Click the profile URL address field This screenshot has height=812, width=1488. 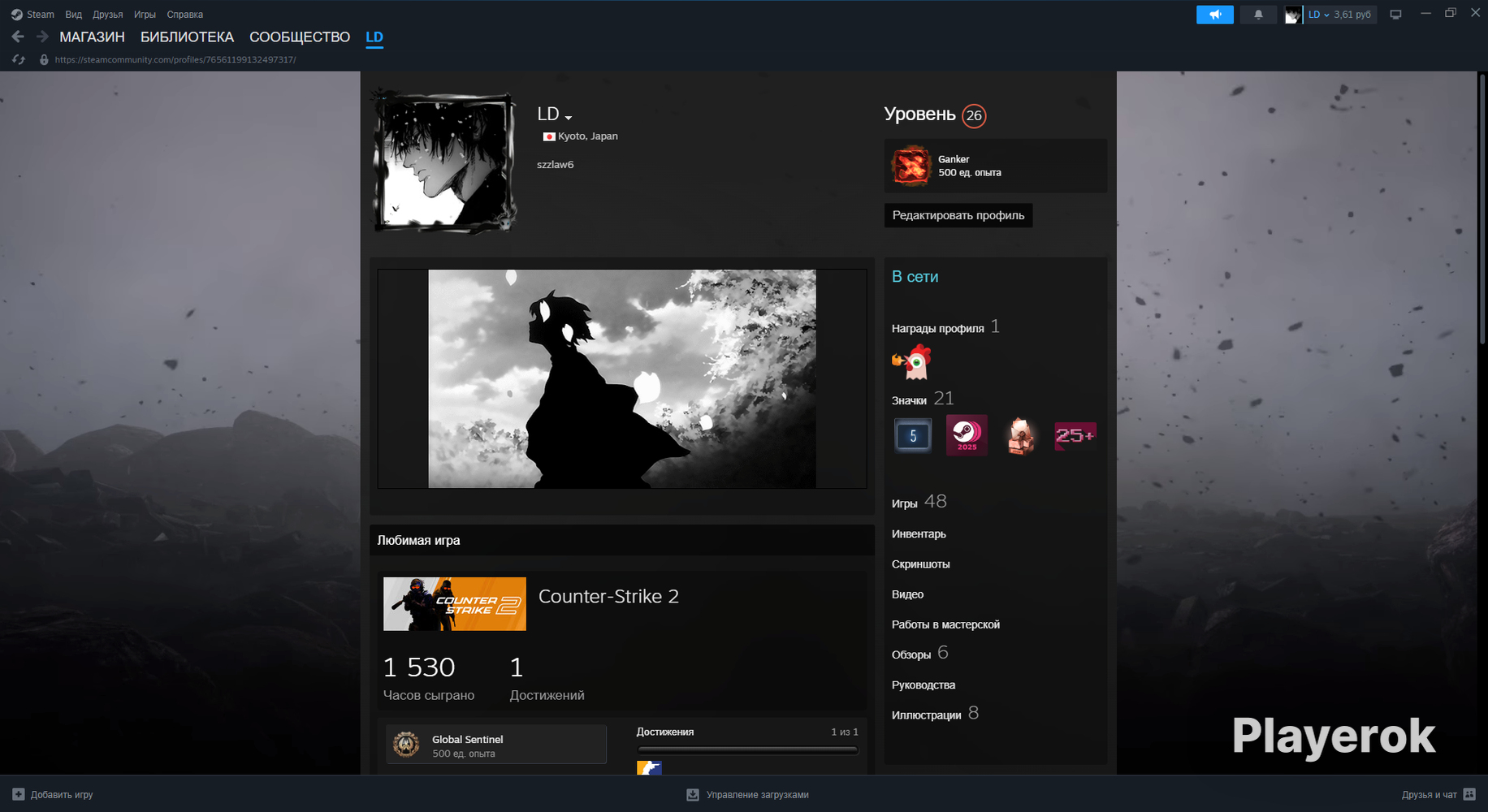coord(175,60)
